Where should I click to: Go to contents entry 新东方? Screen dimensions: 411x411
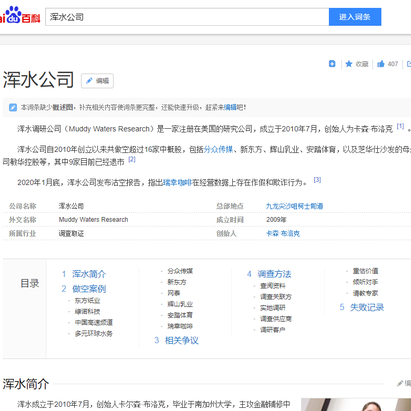tap(177, 282)
